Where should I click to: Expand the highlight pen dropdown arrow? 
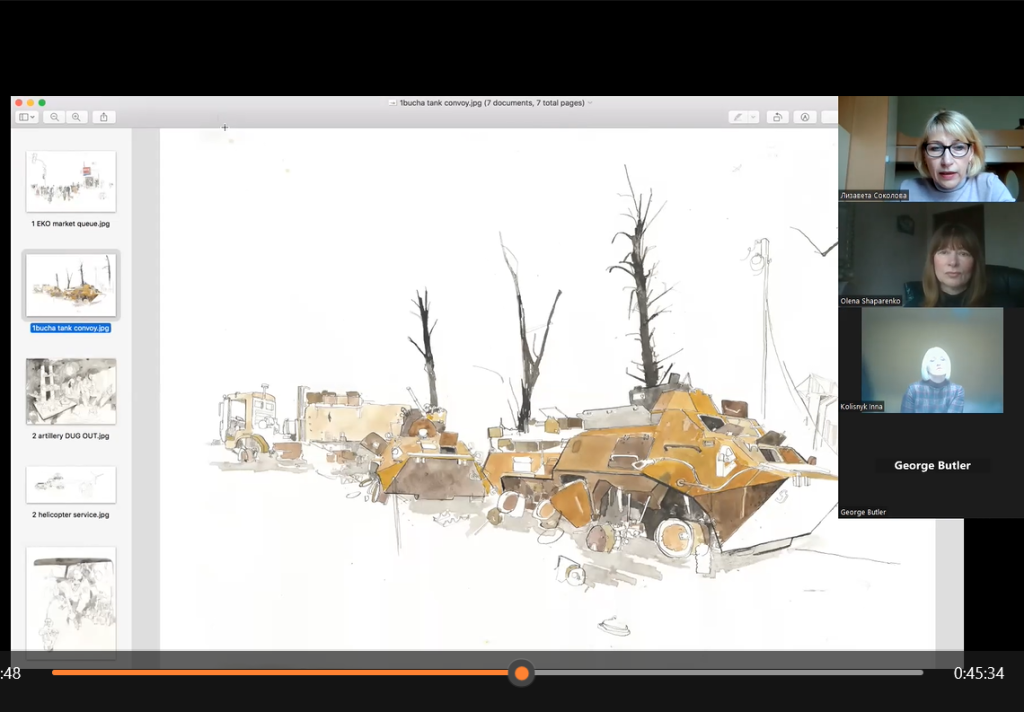pyautogui.click(x=753, y=117)
